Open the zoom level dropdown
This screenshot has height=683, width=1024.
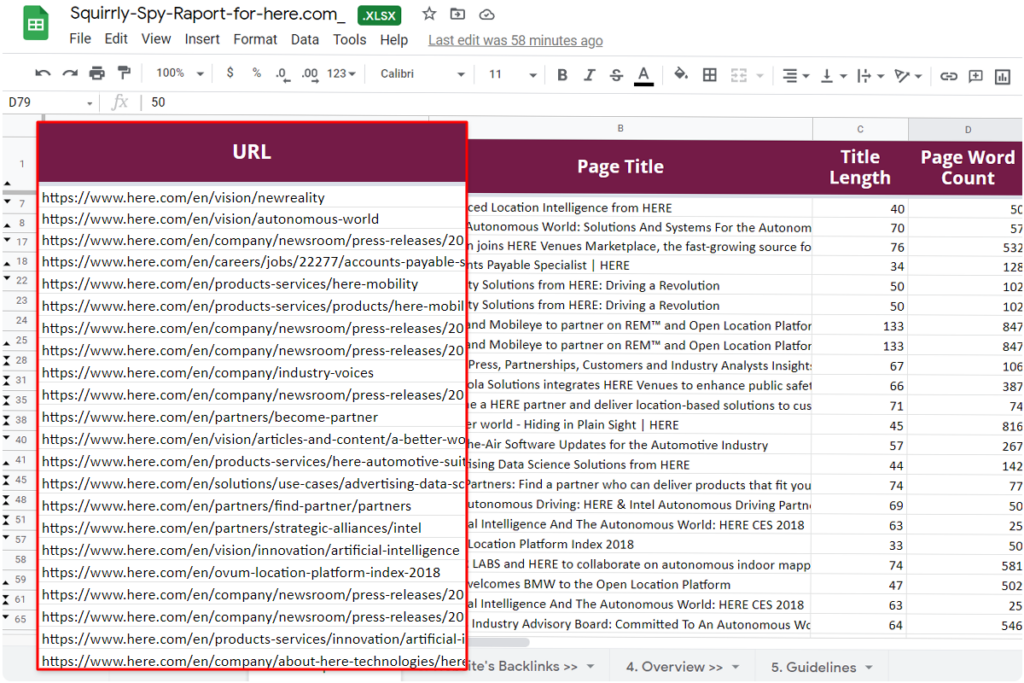(180, 73)
